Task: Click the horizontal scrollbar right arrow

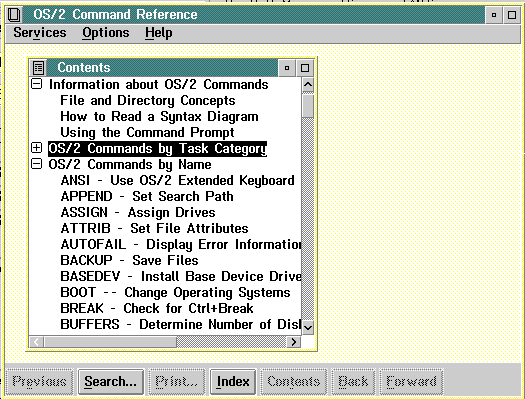Action: pyautogui.click(x=294, y=342)
